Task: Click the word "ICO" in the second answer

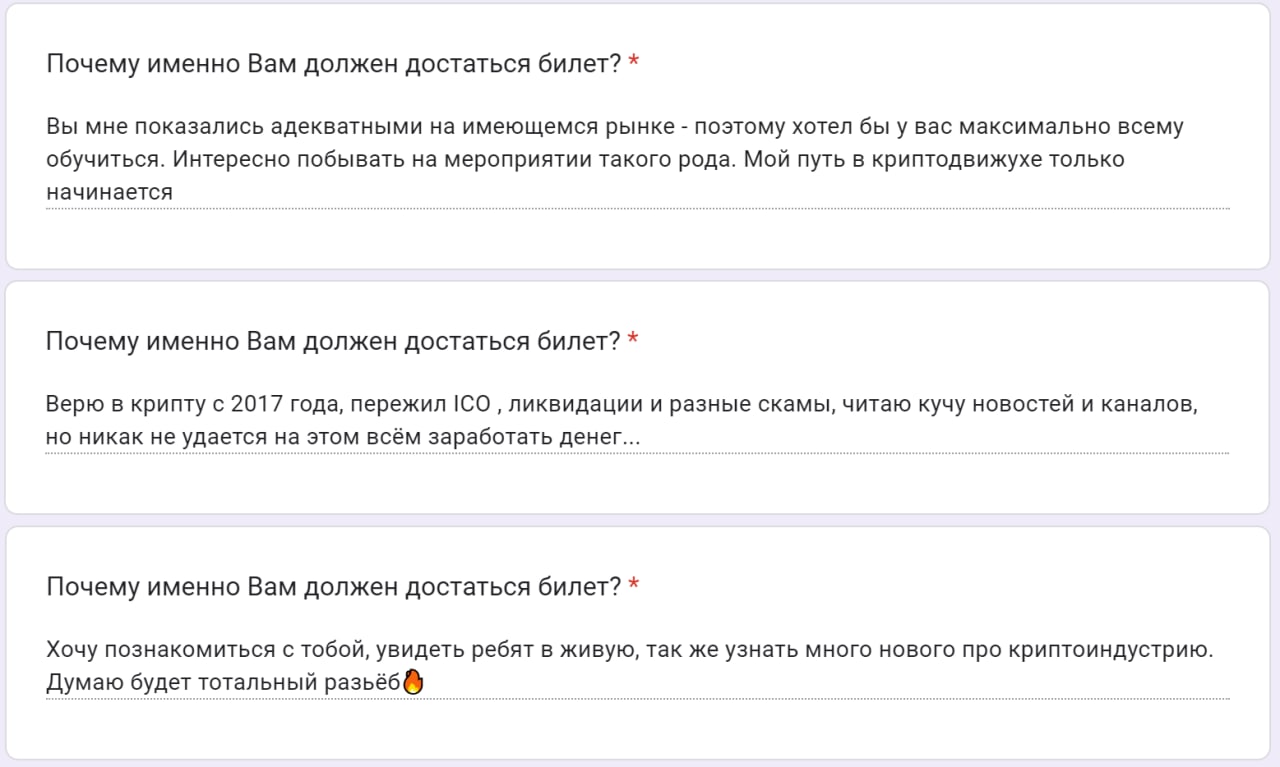Action: click(x=472, y=405)
